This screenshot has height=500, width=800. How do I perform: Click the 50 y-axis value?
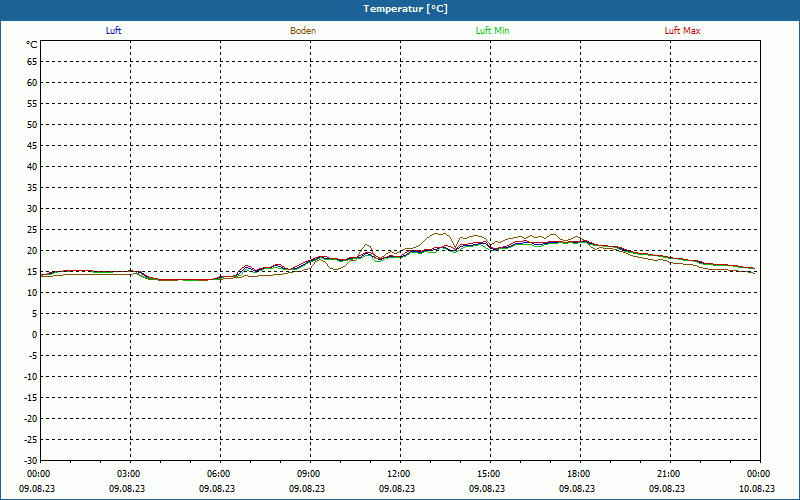(x=32, y=124)
